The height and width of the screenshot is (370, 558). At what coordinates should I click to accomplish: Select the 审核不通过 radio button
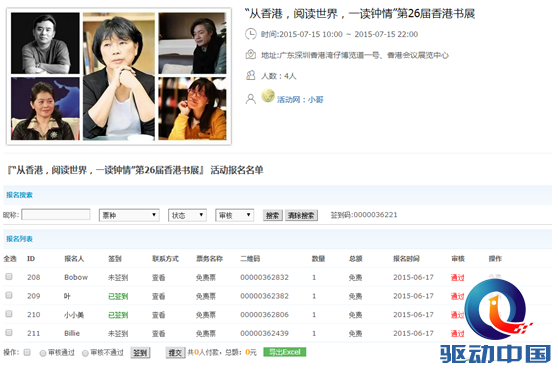tap(85, 353)
